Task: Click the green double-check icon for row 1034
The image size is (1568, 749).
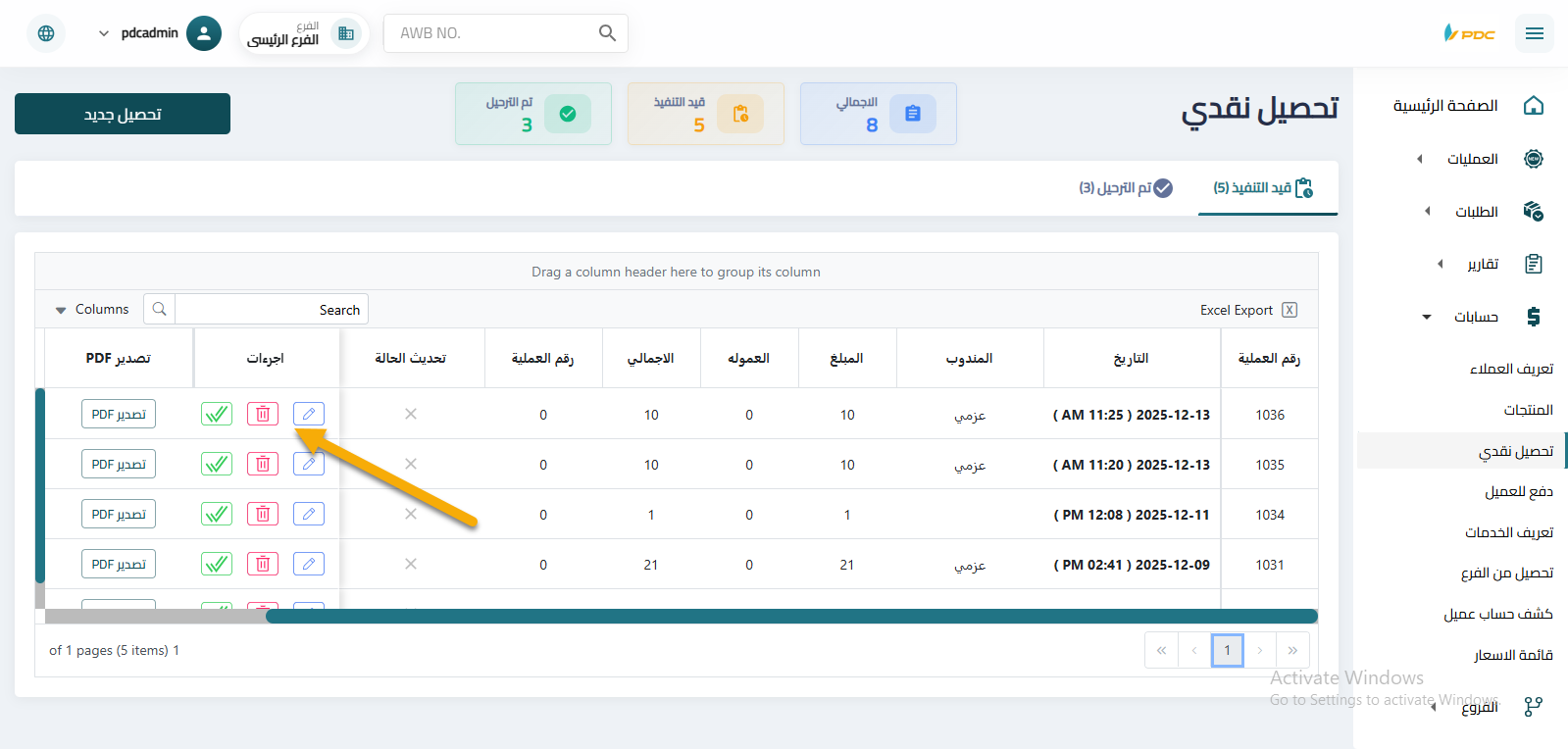Action: 217,514
